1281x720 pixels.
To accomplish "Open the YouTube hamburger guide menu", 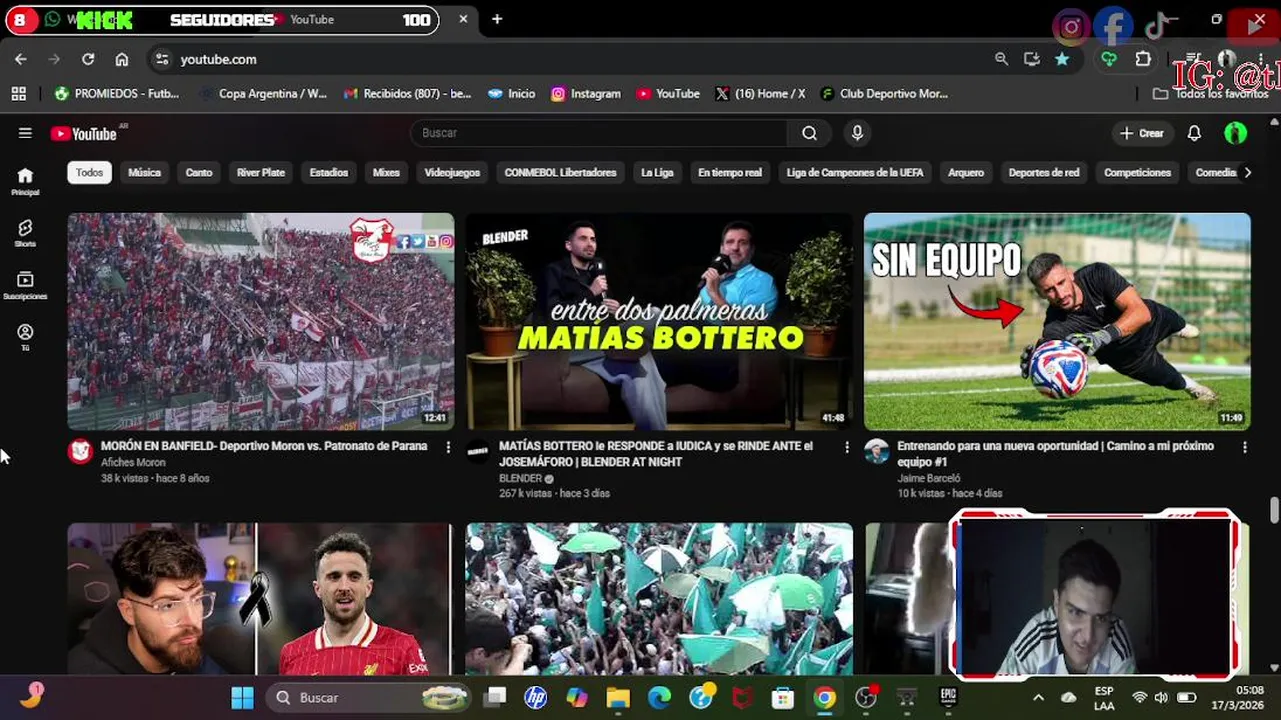I will [25, 133].
